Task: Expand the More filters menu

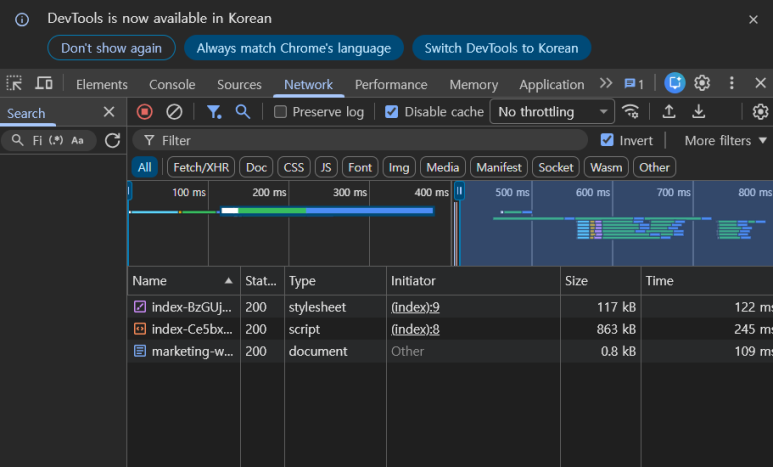Action: pos(725,141)
